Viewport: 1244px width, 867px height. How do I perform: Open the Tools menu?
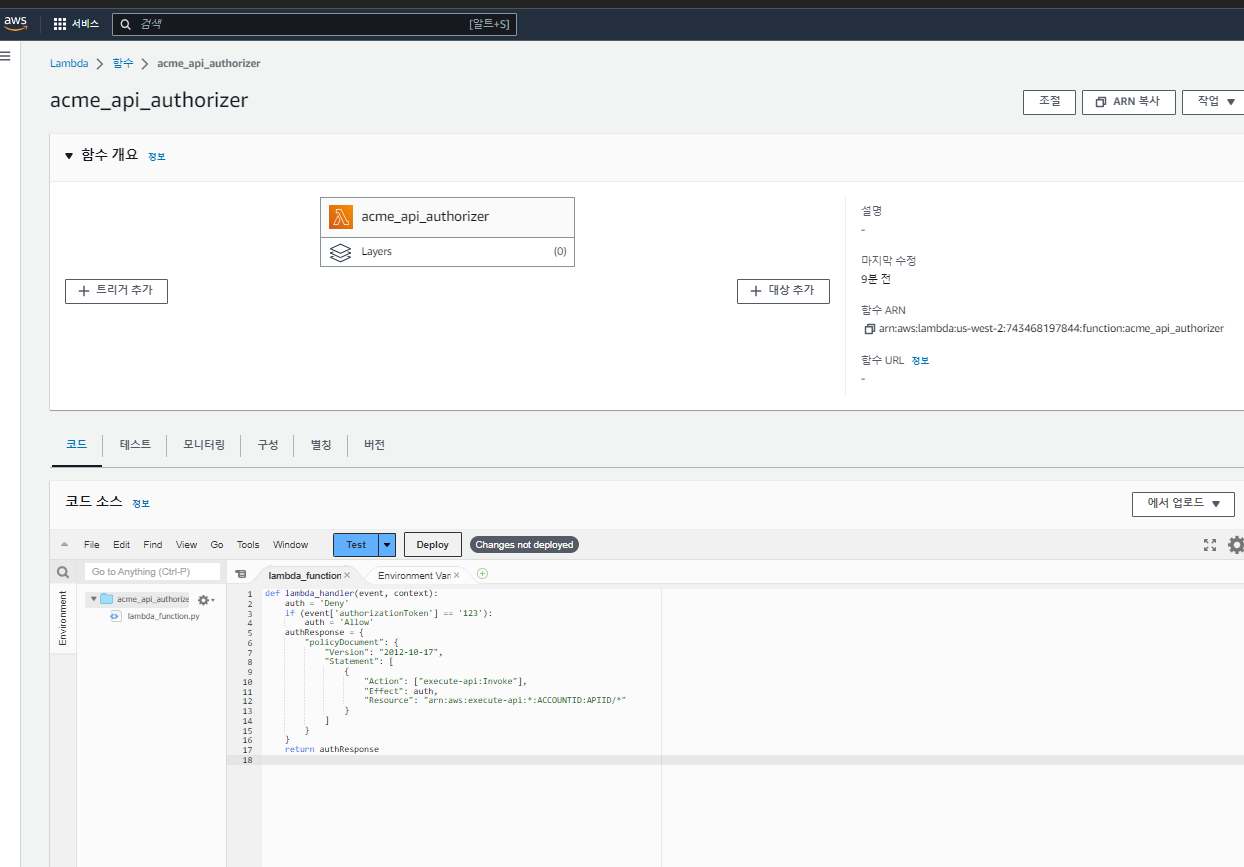[x=248, y=545]
